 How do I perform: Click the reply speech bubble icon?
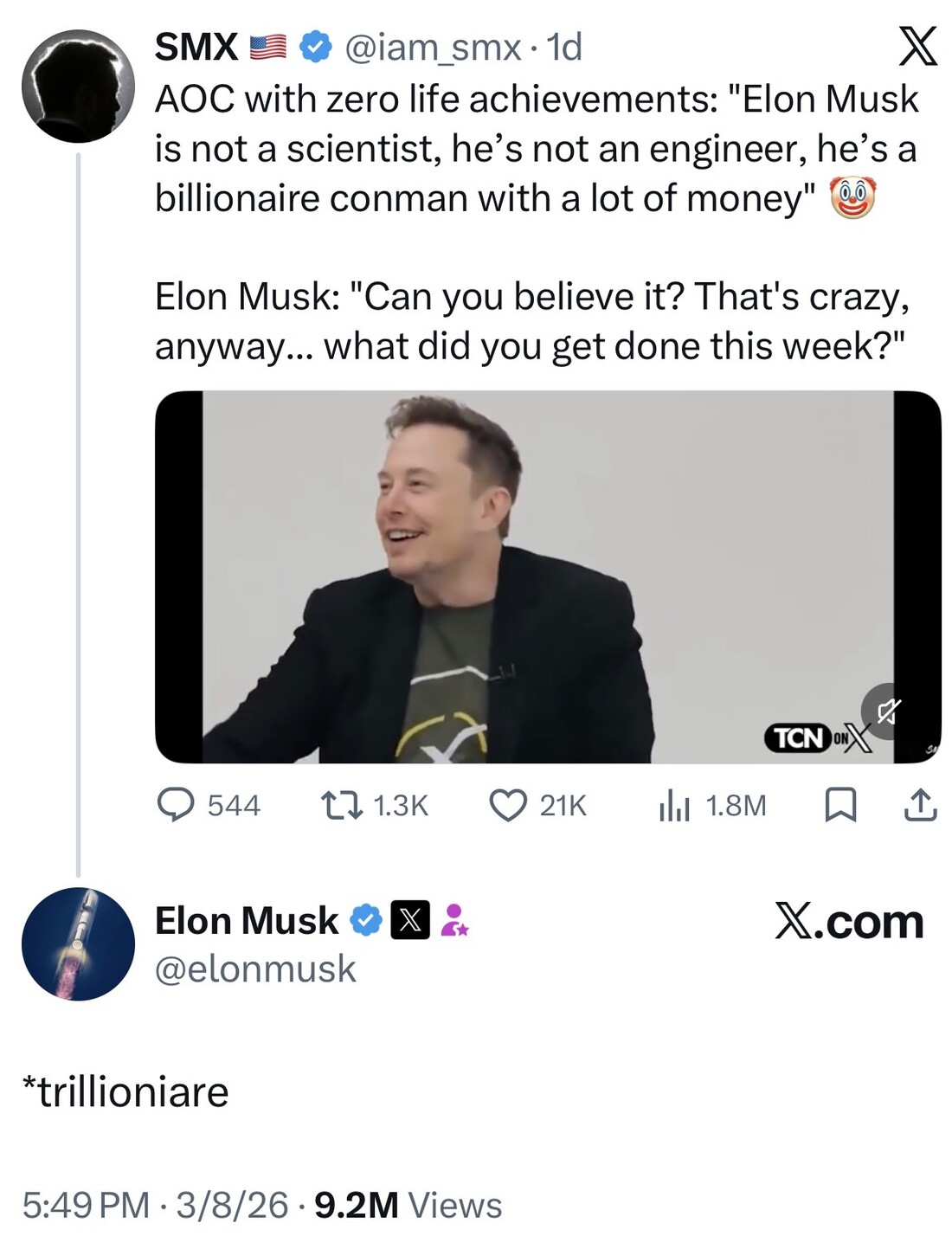176,805
